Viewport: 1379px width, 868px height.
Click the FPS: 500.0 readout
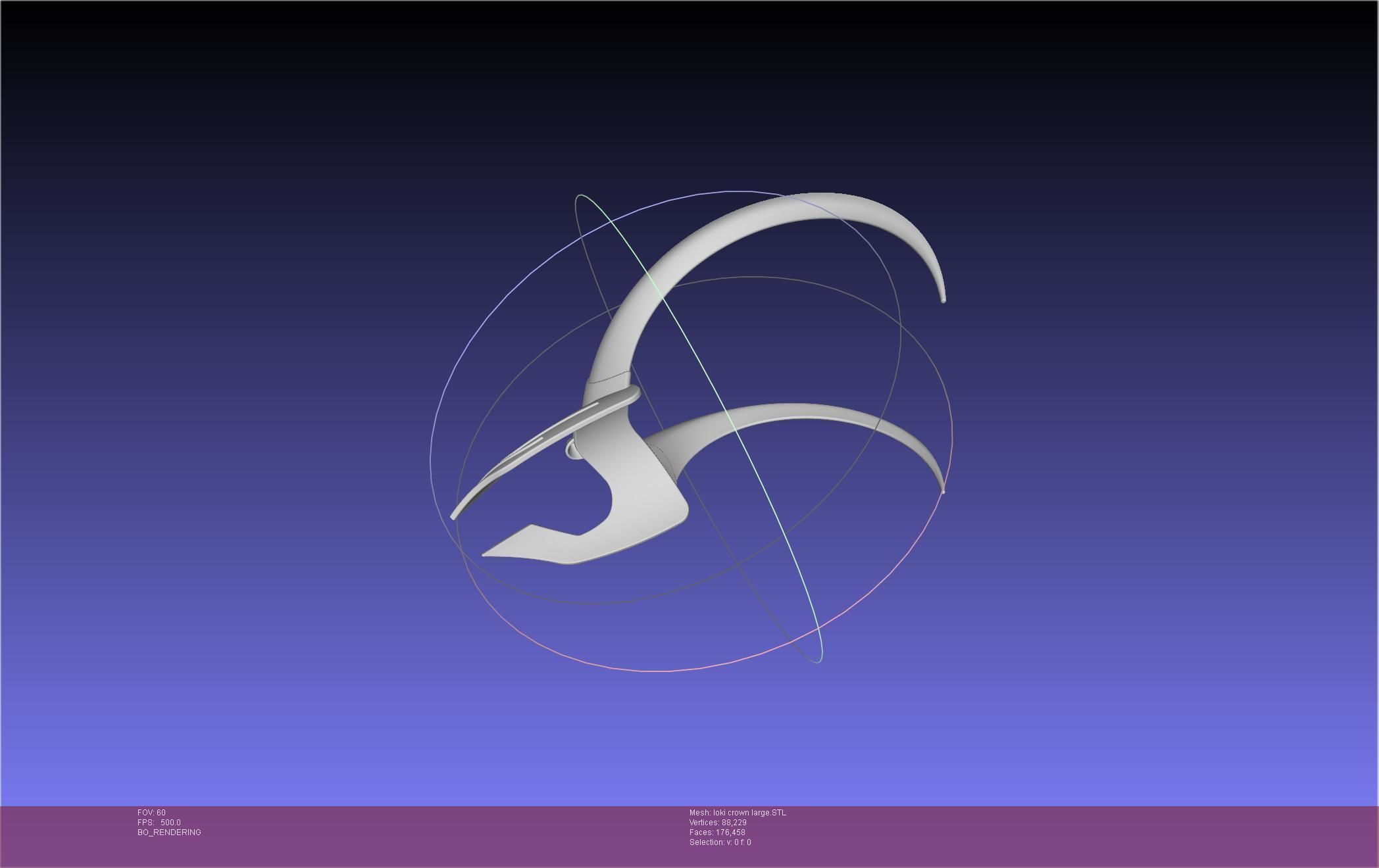click(159, 823)
